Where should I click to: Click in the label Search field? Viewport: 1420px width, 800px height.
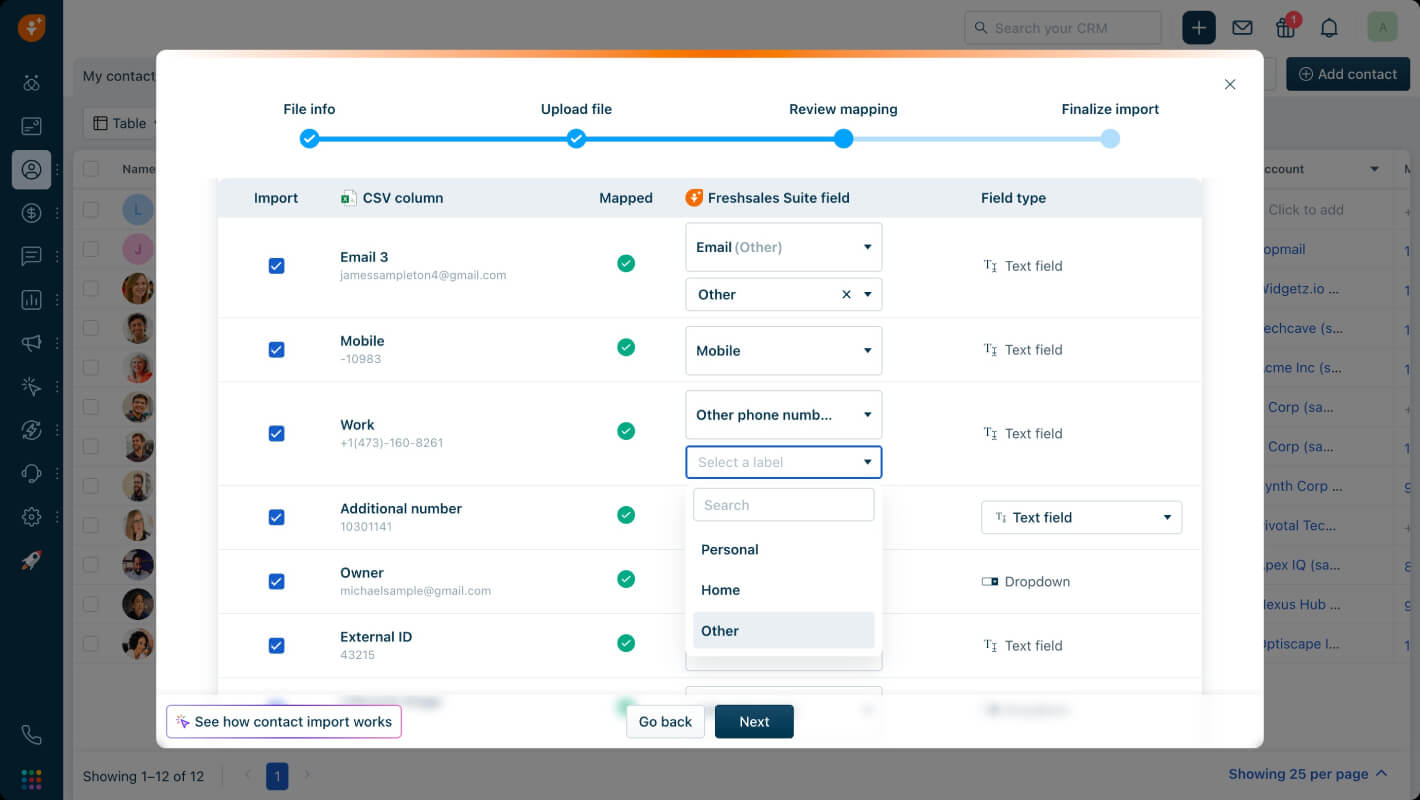pos(784,505)
